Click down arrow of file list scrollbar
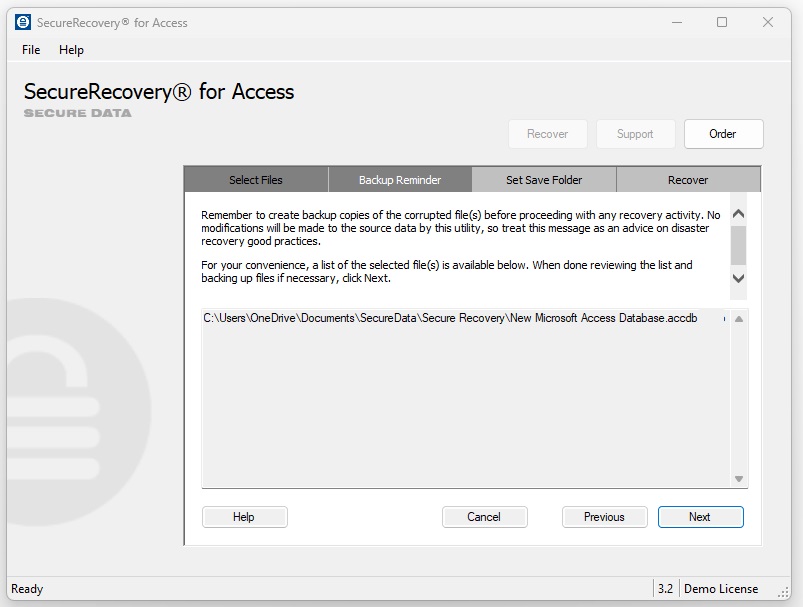This screenshot has width=803, height=607. (x=739, y=479)
